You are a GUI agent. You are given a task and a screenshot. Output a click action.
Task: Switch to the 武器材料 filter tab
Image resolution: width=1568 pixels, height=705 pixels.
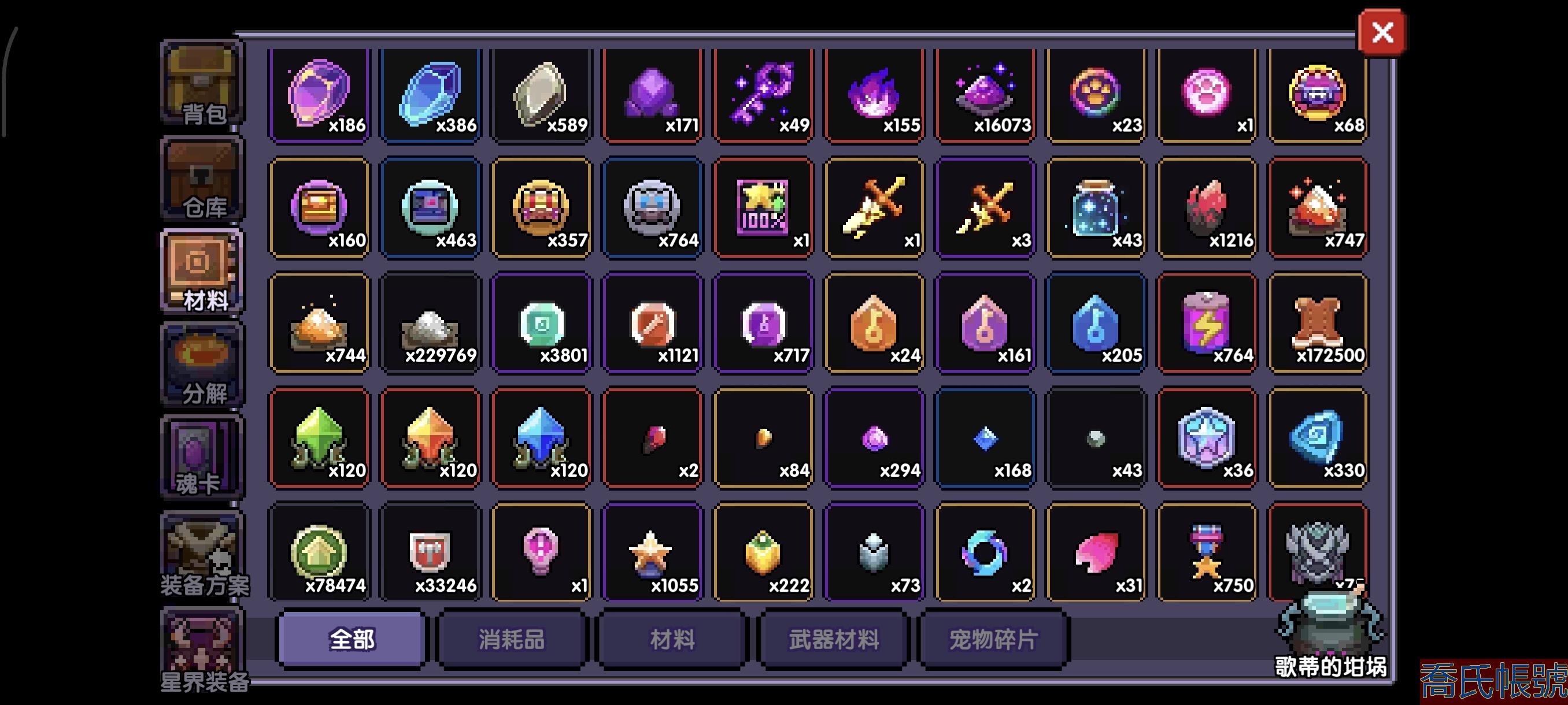pos(833,639)
